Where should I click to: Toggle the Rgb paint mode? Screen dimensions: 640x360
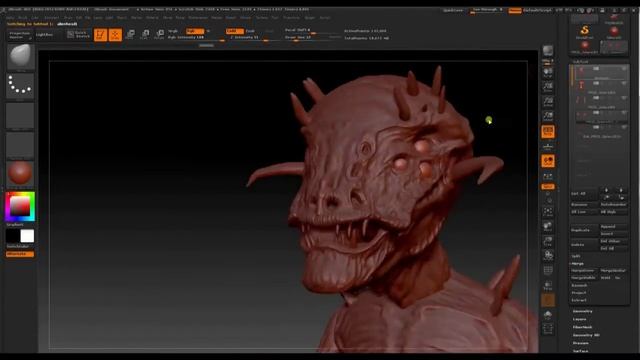coord(194,31)
